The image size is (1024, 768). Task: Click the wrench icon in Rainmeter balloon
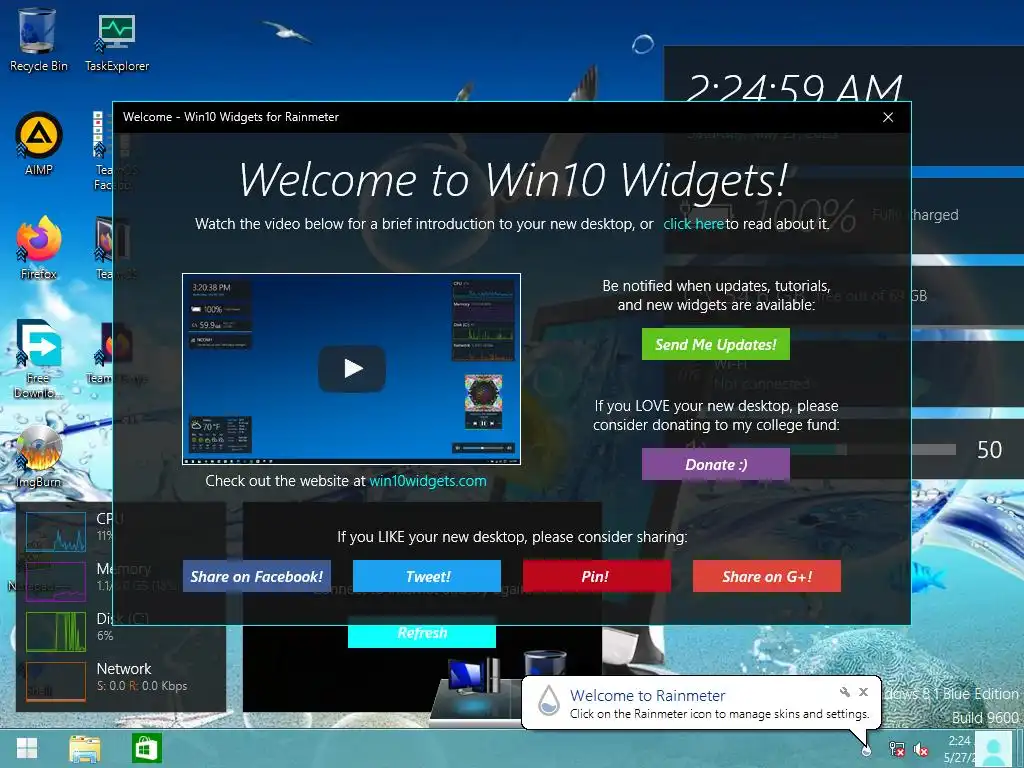coord(844,692)
